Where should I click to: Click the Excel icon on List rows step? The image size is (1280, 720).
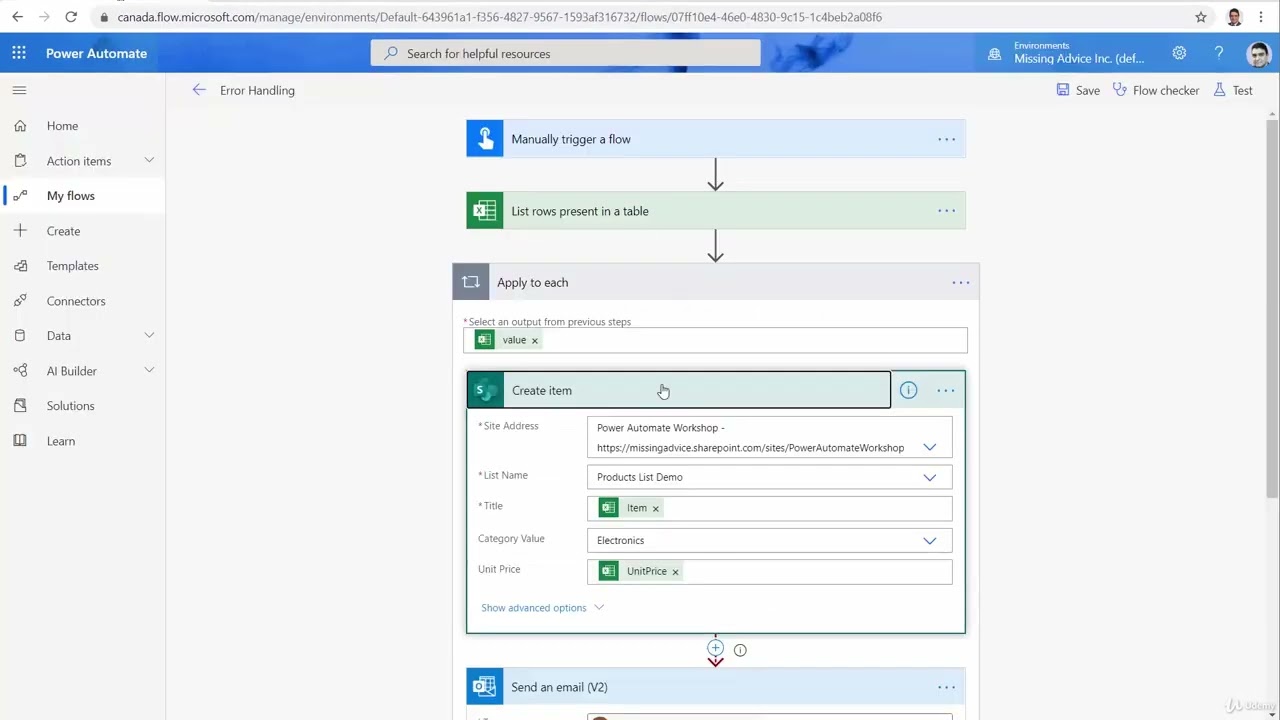(x=485, y=211)
